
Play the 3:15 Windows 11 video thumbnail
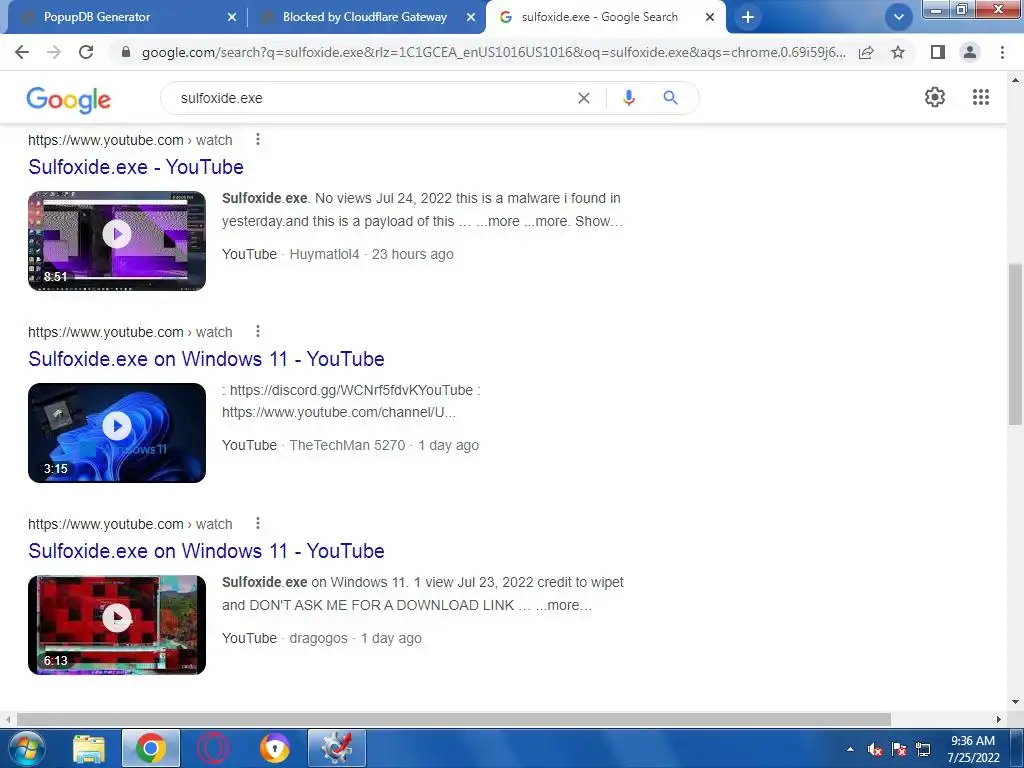pyautogui.click(x=117, y=432)
